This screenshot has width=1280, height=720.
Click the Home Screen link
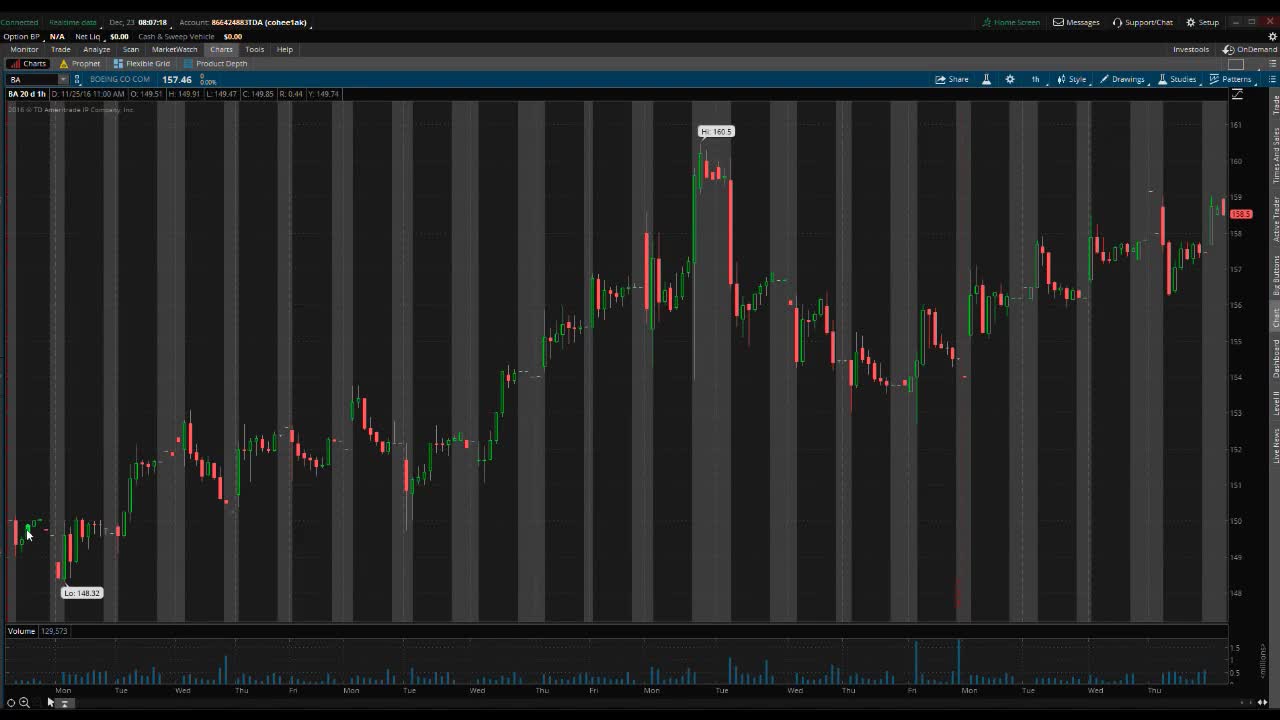pos(1011,22)
